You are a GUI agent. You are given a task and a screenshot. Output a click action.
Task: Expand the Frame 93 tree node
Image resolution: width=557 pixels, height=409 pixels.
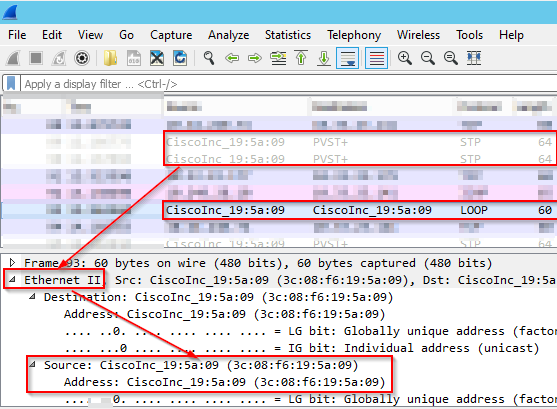click(12, 263)
